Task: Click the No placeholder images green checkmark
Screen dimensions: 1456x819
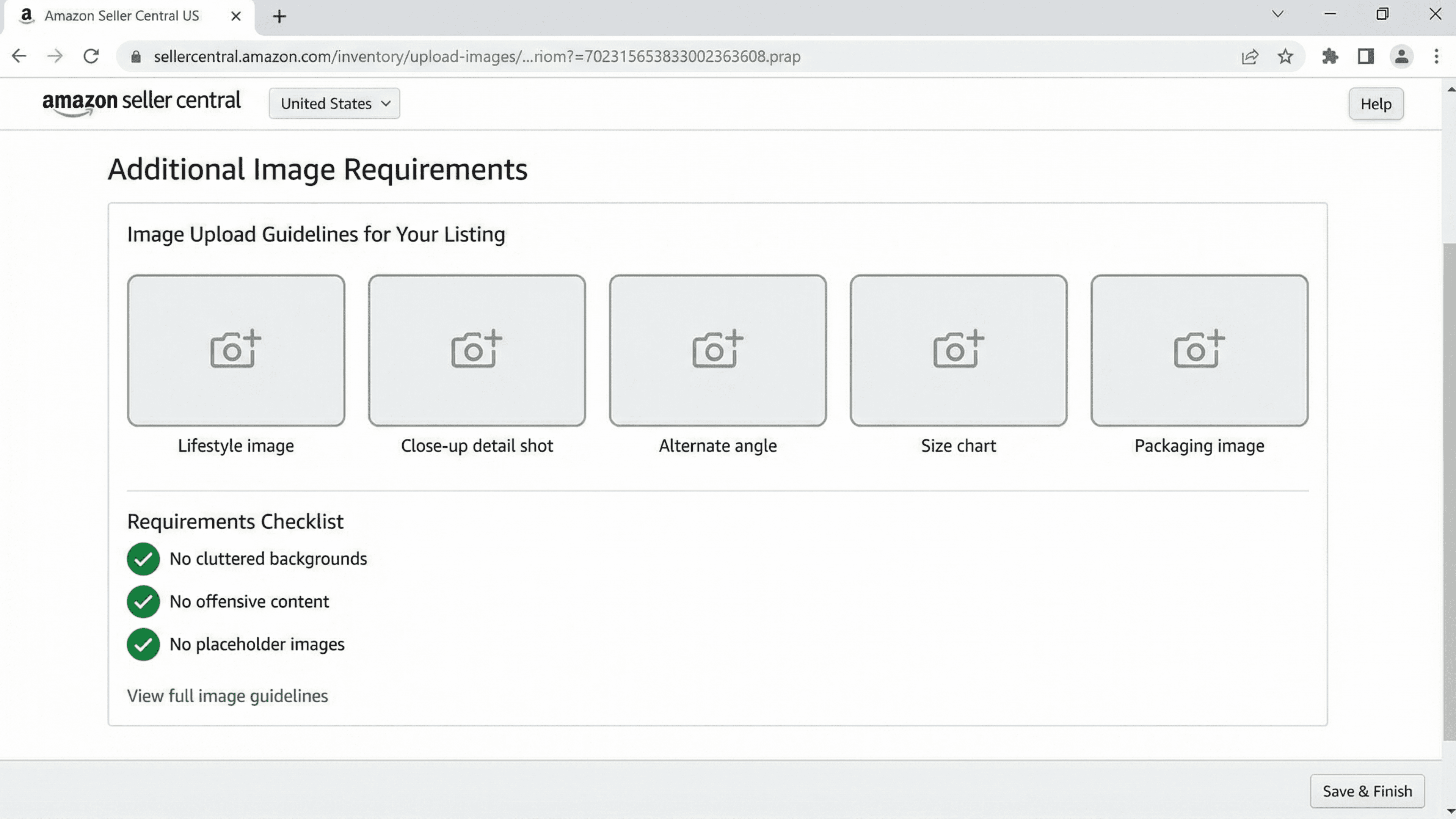Action: [x=143, y=644]
